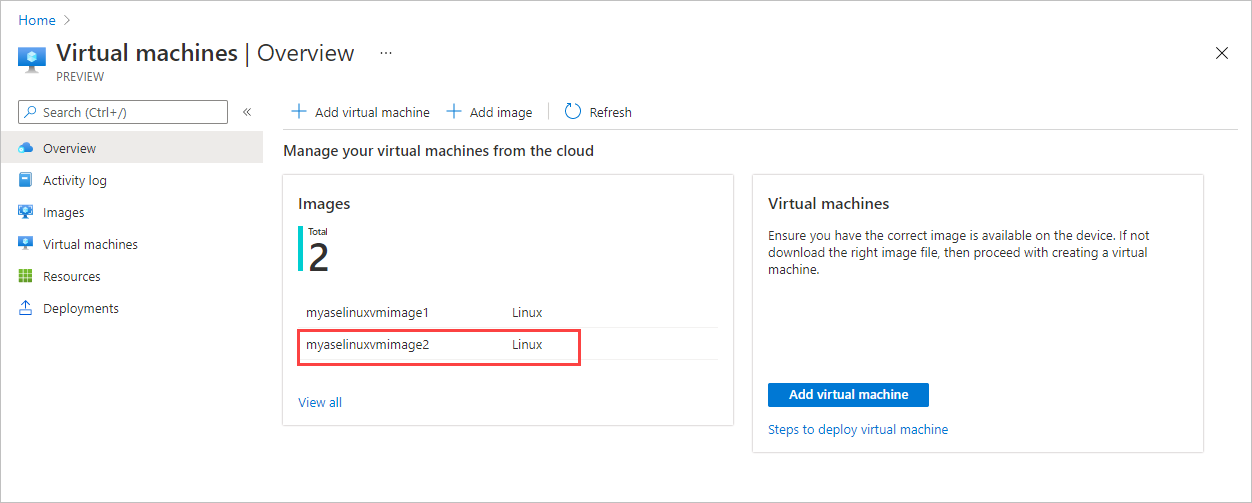Click the Overview cloud icon in sidebar
The width and height of the screenshot is (1252, 503).
tap(26, 148)
